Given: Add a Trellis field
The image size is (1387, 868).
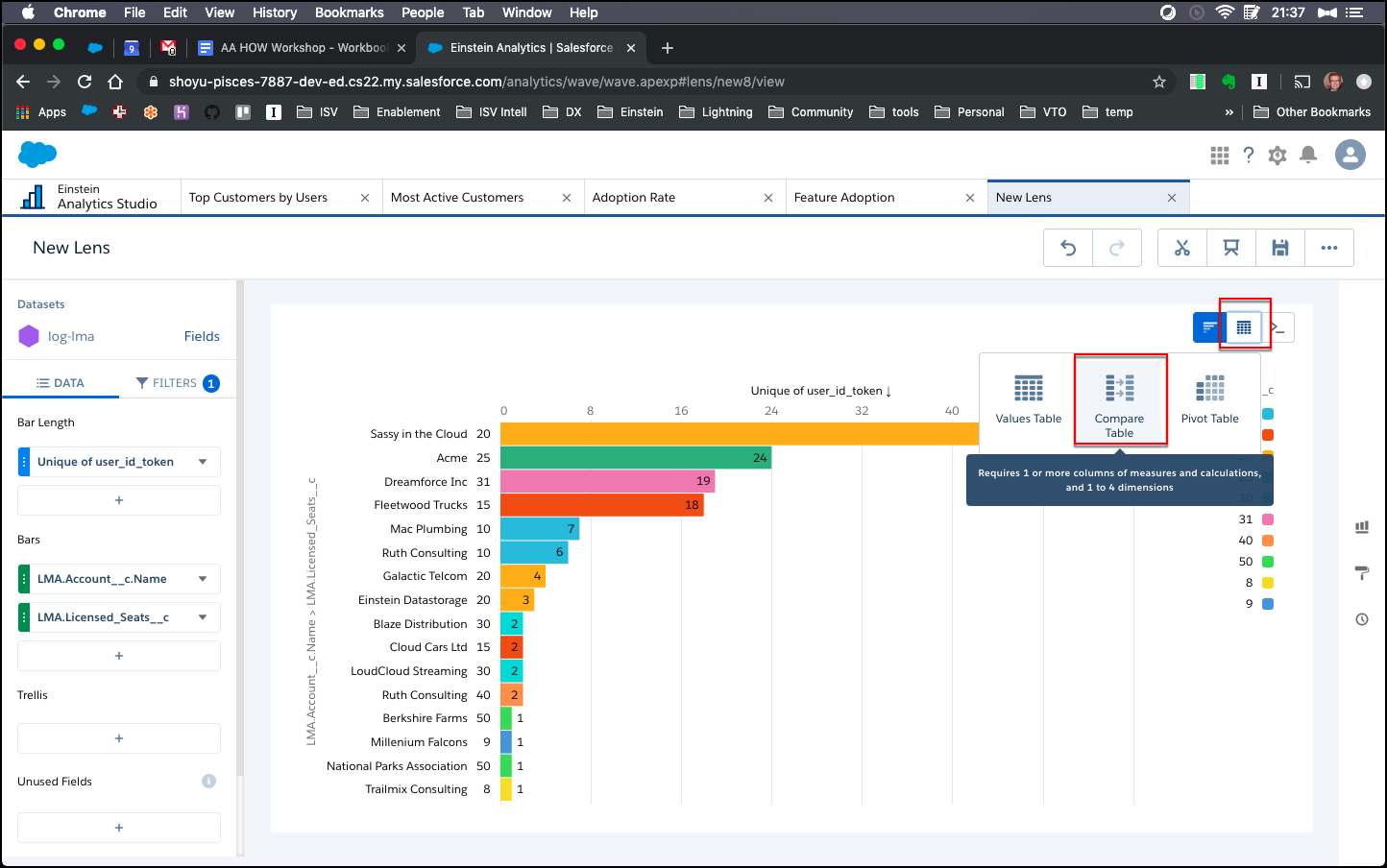Looking at the screenshot, I should coord(119,738).
